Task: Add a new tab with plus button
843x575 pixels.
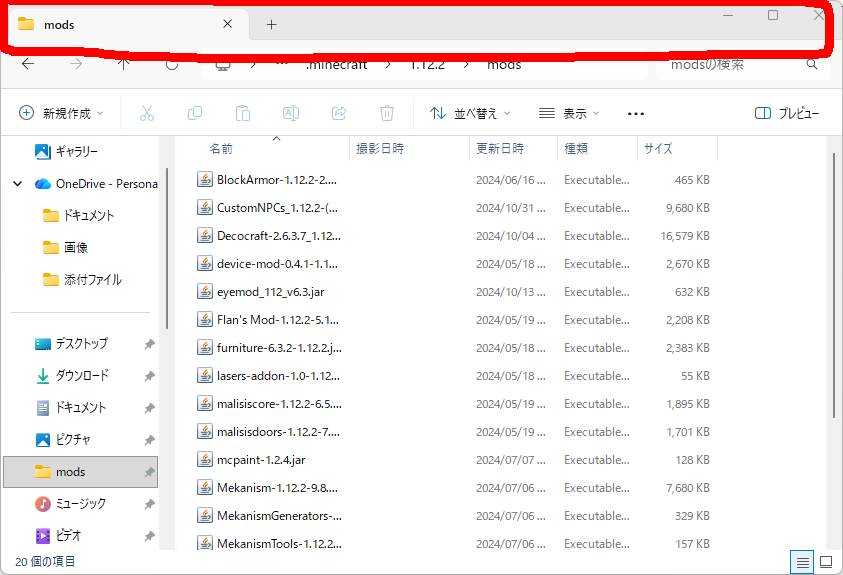Action: click(271, 24)
